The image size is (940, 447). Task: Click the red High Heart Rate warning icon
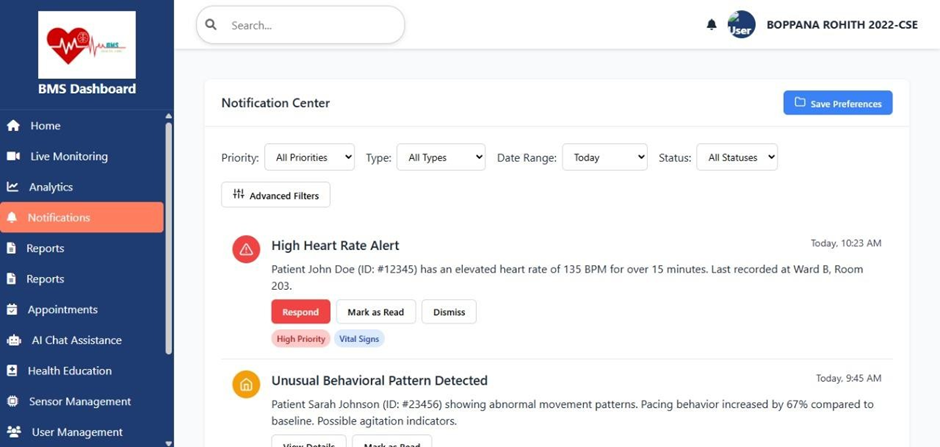coord(246,249)
